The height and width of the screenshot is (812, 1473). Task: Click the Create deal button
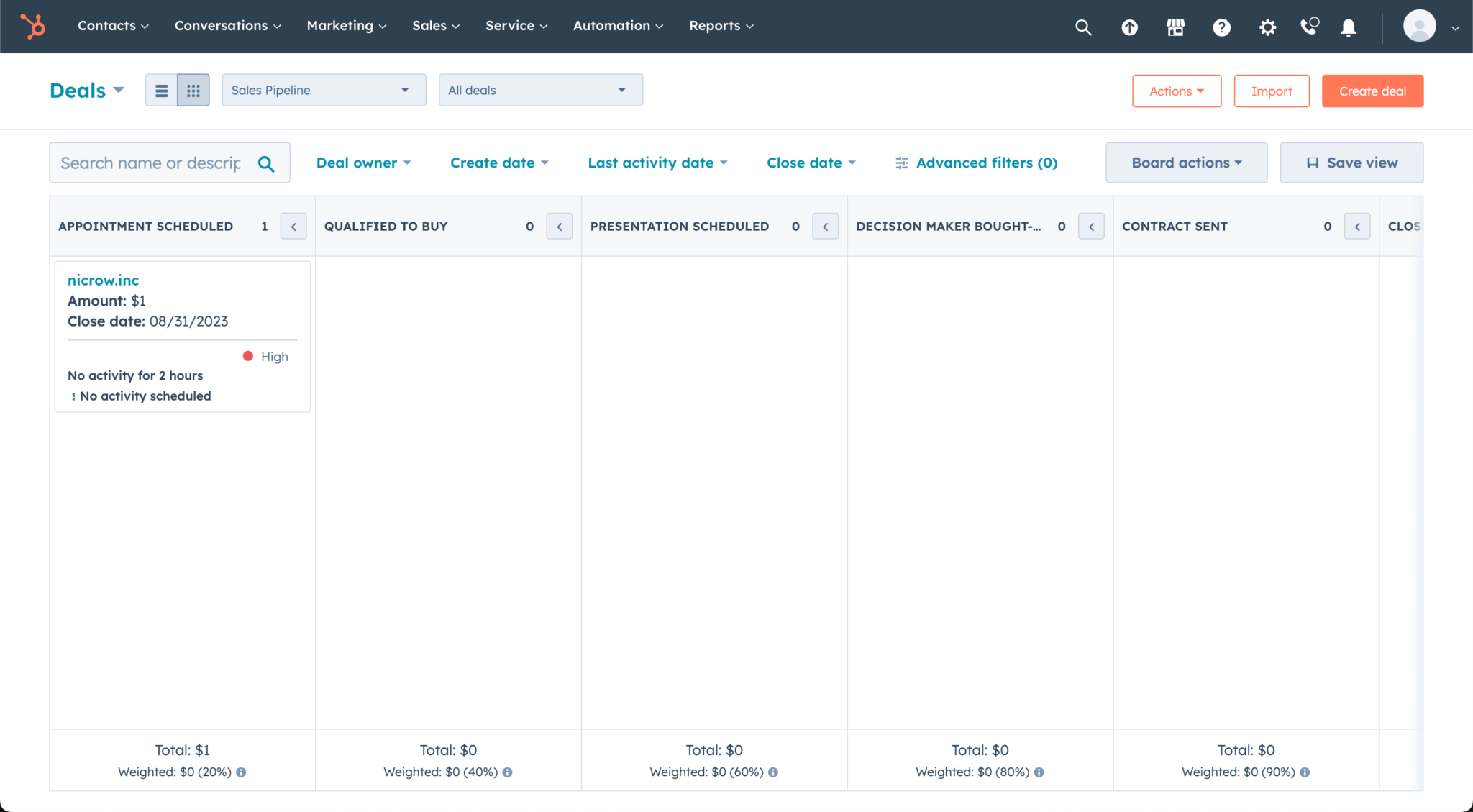[1371, 91]
